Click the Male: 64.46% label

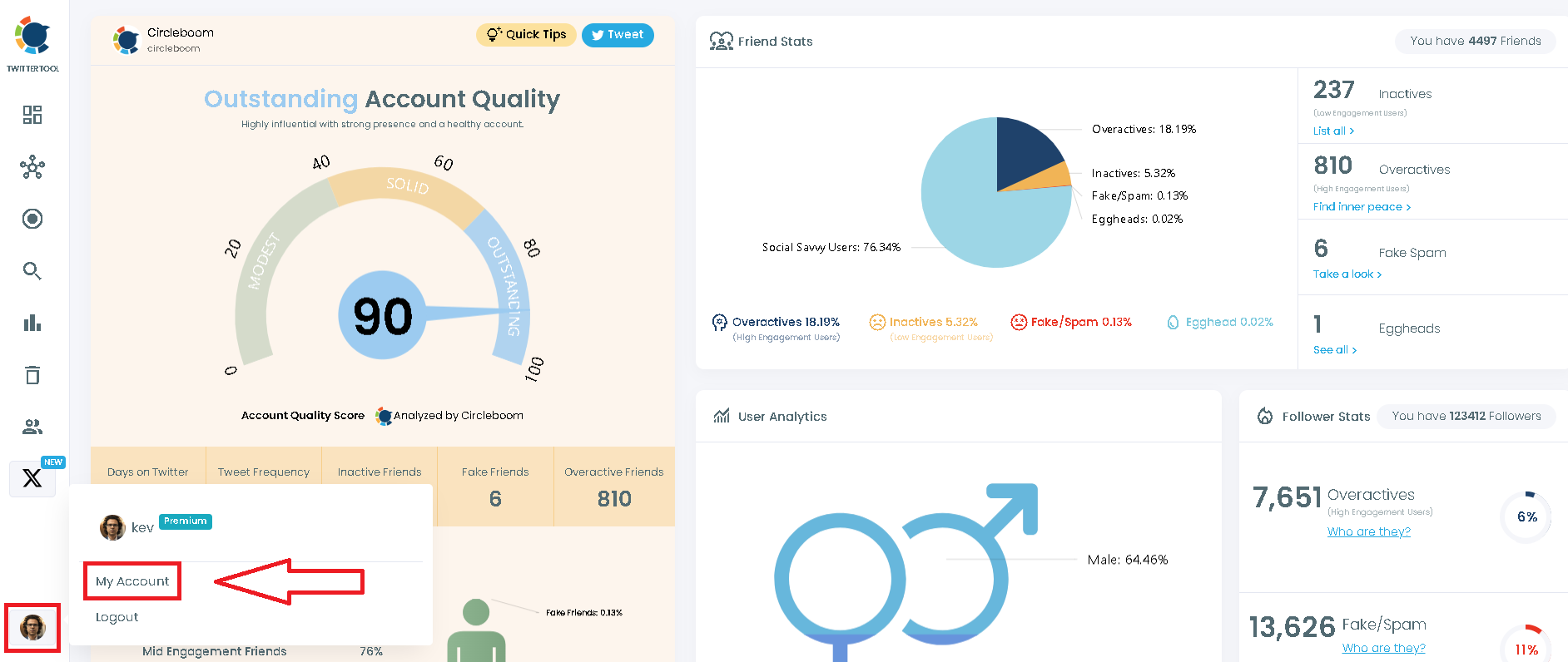click(1128, 560)
